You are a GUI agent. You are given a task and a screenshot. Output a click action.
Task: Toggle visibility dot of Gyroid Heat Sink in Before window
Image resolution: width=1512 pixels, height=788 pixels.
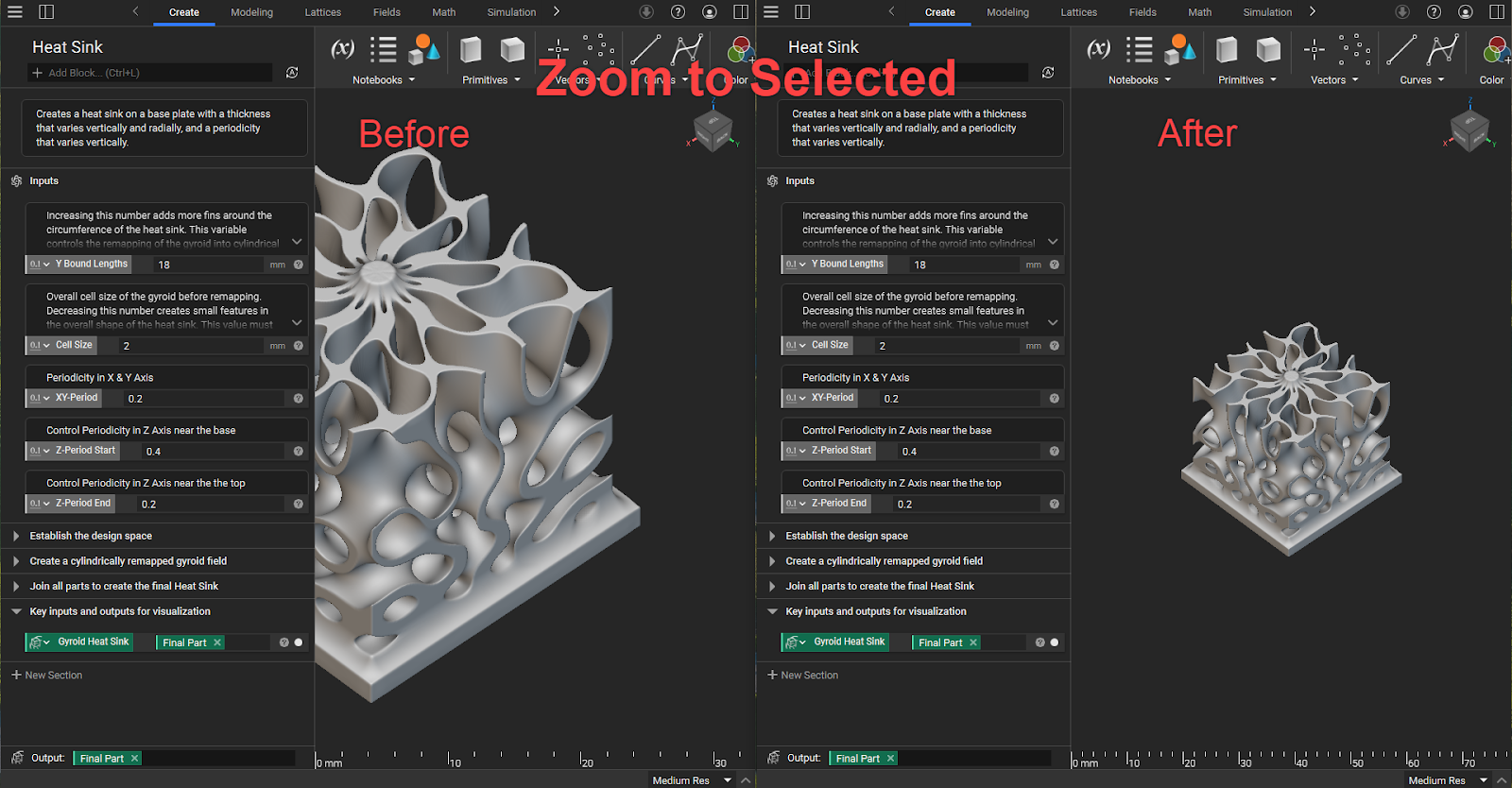299,642
